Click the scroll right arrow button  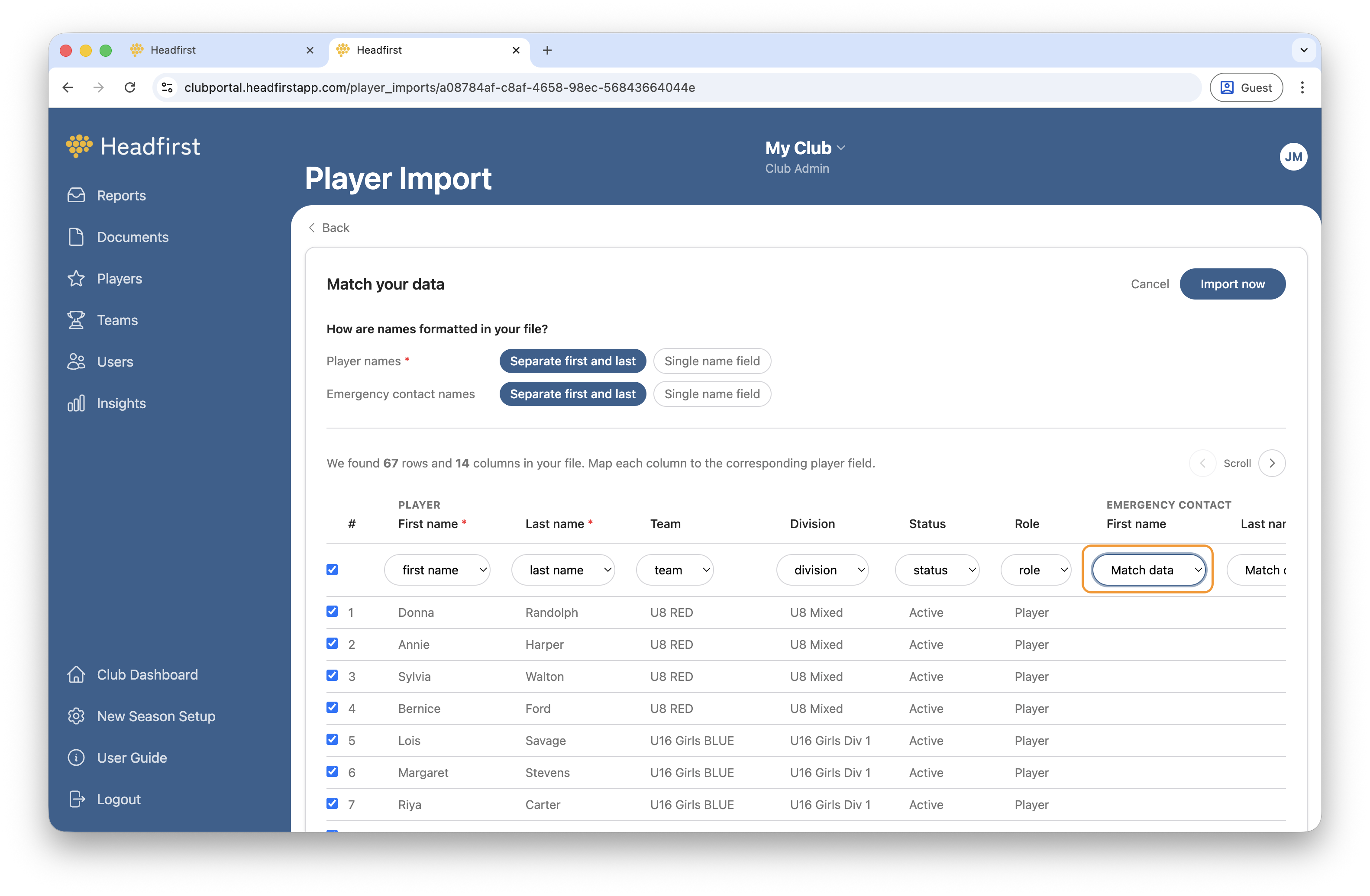click(1272, 463)
